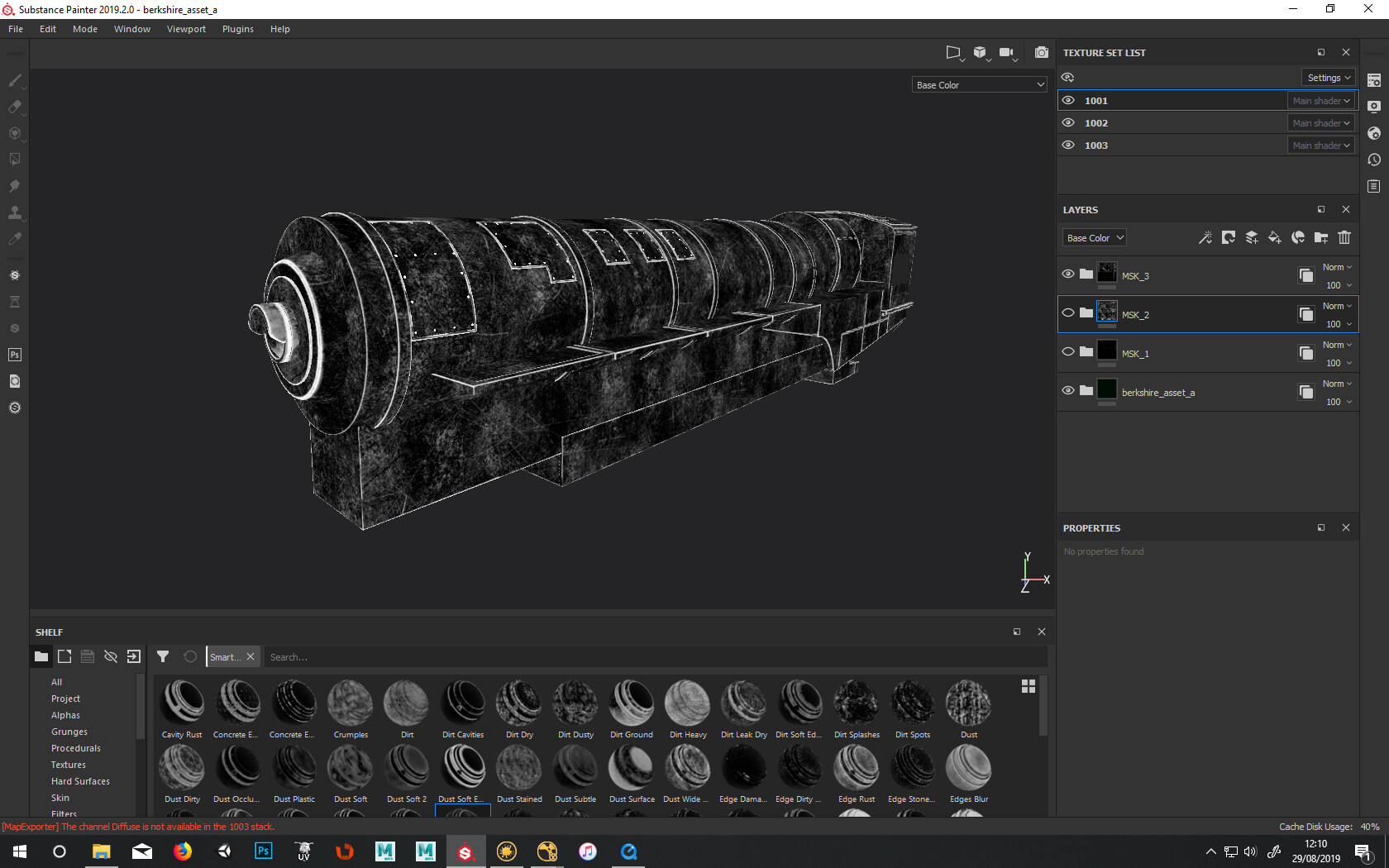
Task: Click the shelf Search field
Action: [x=653, y=657]
